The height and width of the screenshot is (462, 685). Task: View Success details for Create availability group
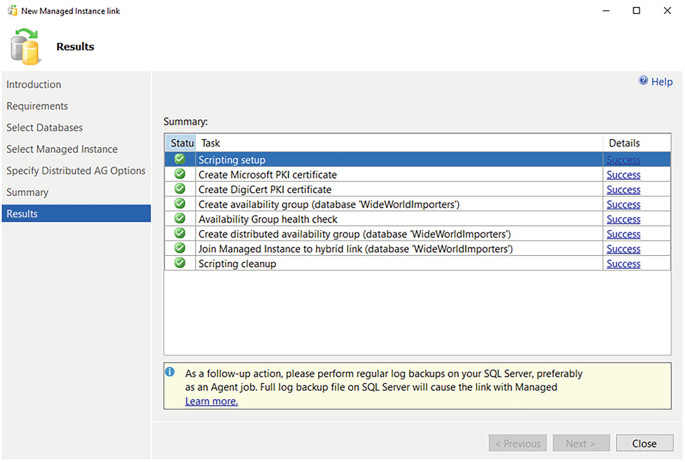coord(623,204)
